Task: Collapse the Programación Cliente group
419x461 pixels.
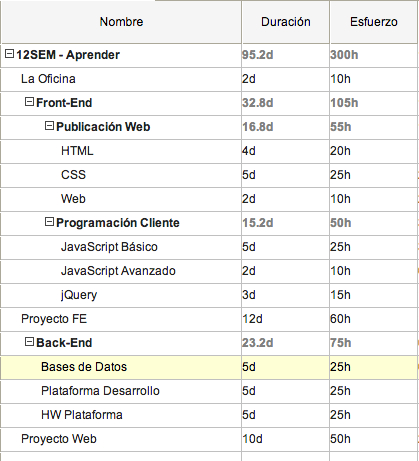Action: pyautogui.click(x=49, y=222)
